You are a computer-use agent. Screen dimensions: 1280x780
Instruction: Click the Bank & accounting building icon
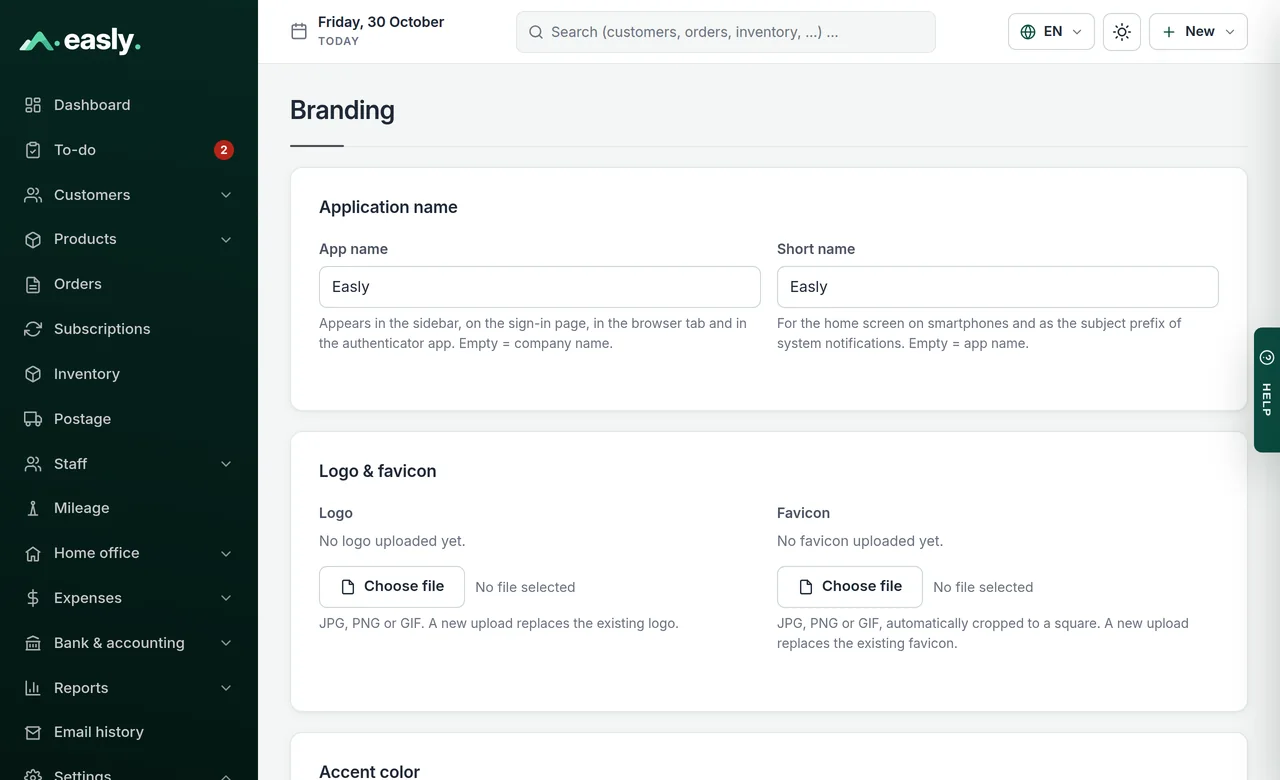[33, 643]
